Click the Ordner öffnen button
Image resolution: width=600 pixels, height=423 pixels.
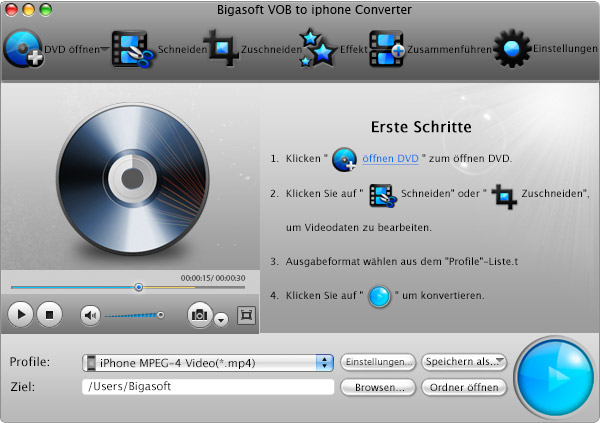[464, 387]
